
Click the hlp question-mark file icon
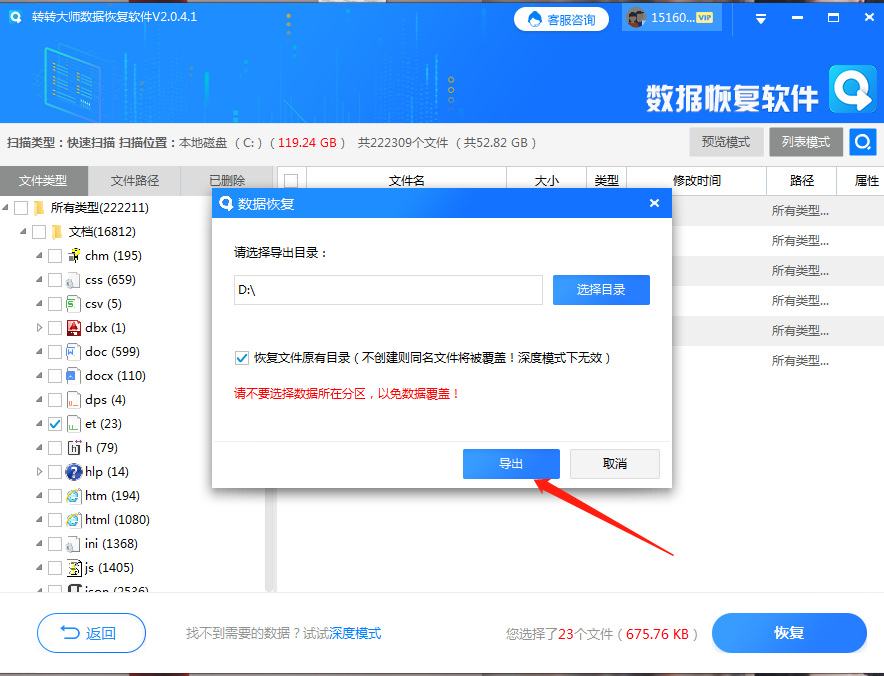click(x=73, y=471)
